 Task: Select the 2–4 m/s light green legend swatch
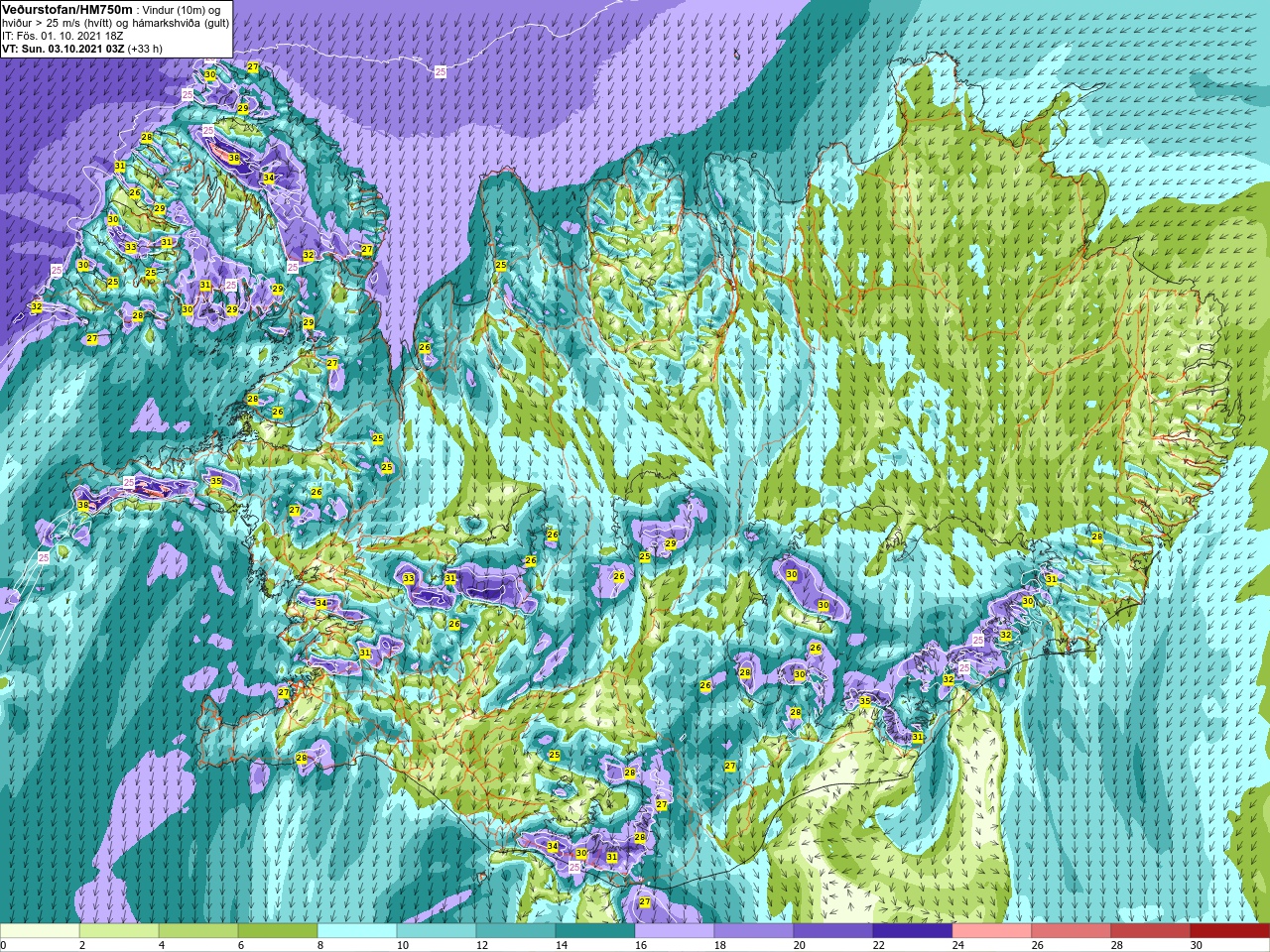pos(119,931)
